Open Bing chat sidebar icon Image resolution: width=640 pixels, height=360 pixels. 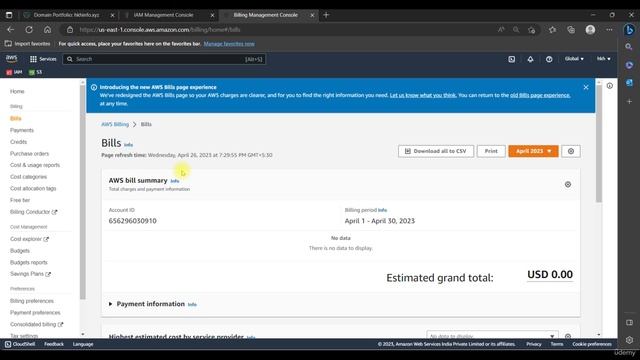pyautogui.click(x=629, y=30)
